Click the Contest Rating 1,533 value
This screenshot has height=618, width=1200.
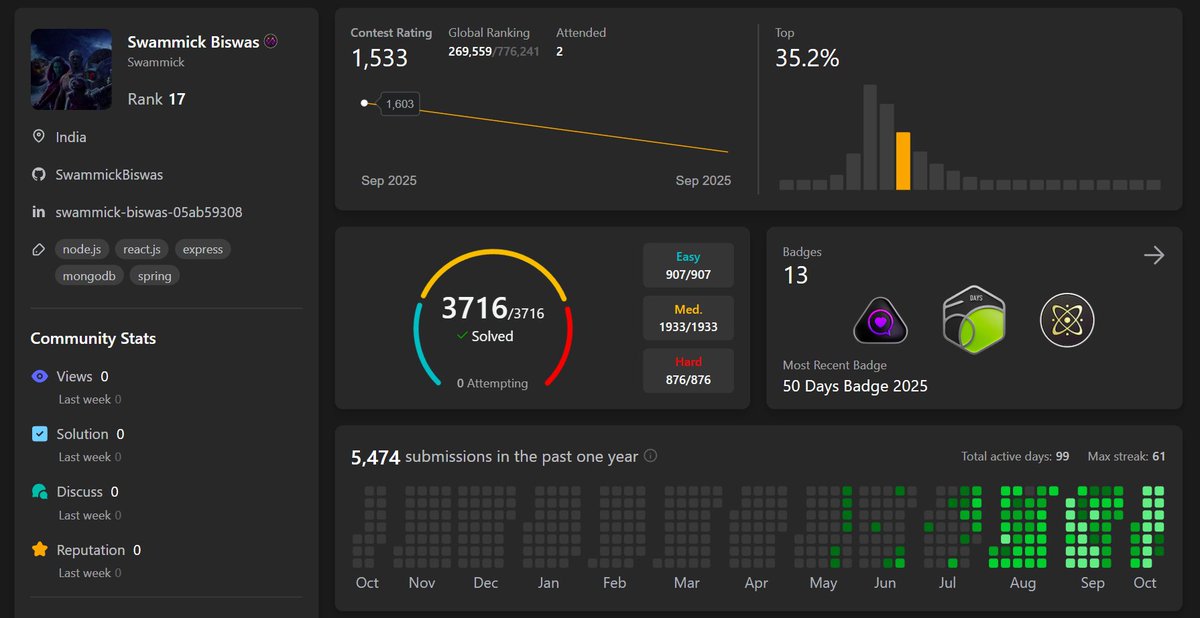(x=379, y=58)
